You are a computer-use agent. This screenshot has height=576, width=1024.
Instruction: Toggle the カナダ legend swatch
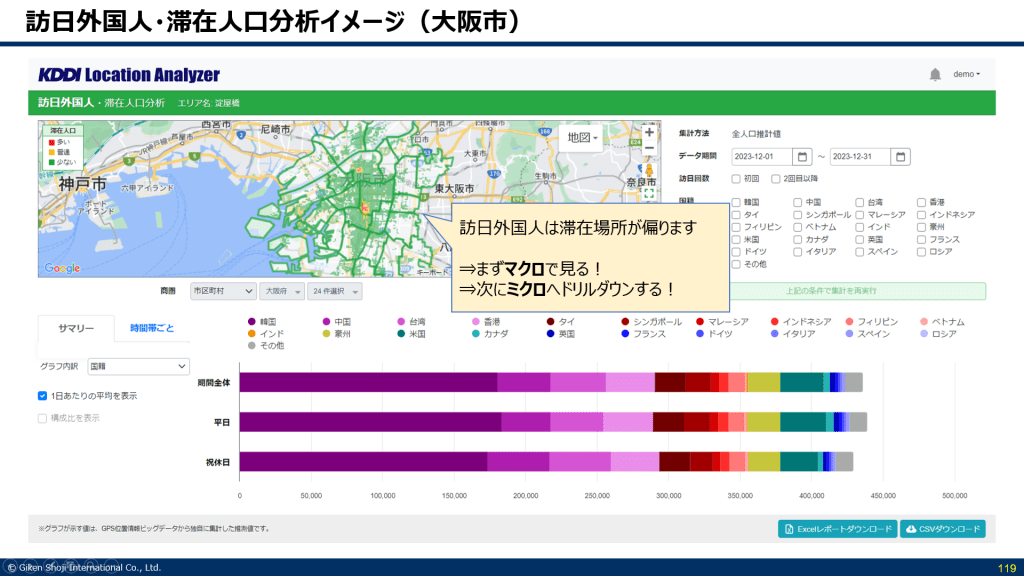(x=476, y=334)
